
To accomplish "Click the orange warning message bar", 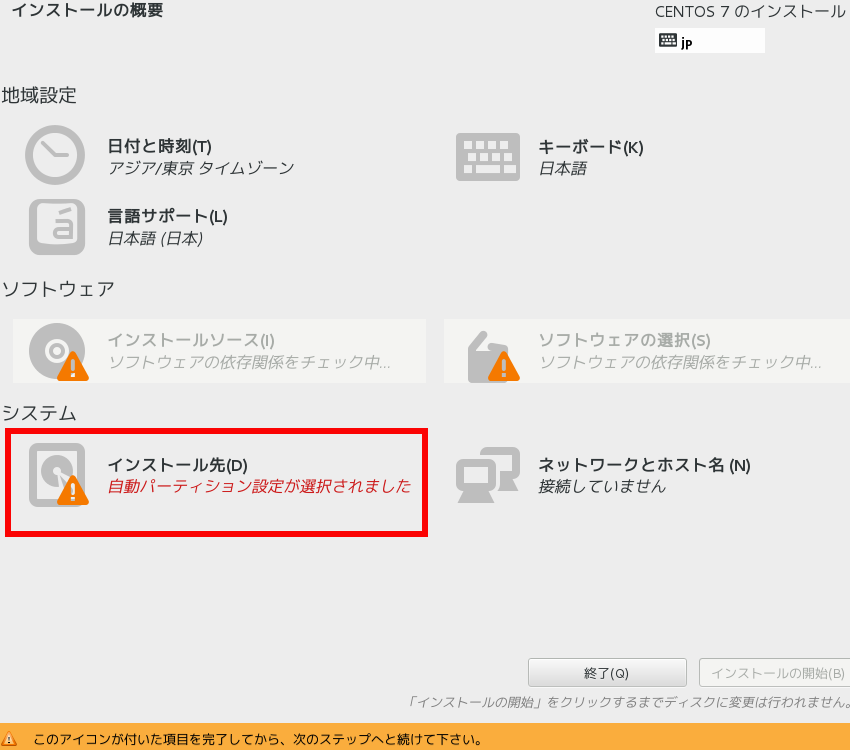I will [x=425, y=738].
